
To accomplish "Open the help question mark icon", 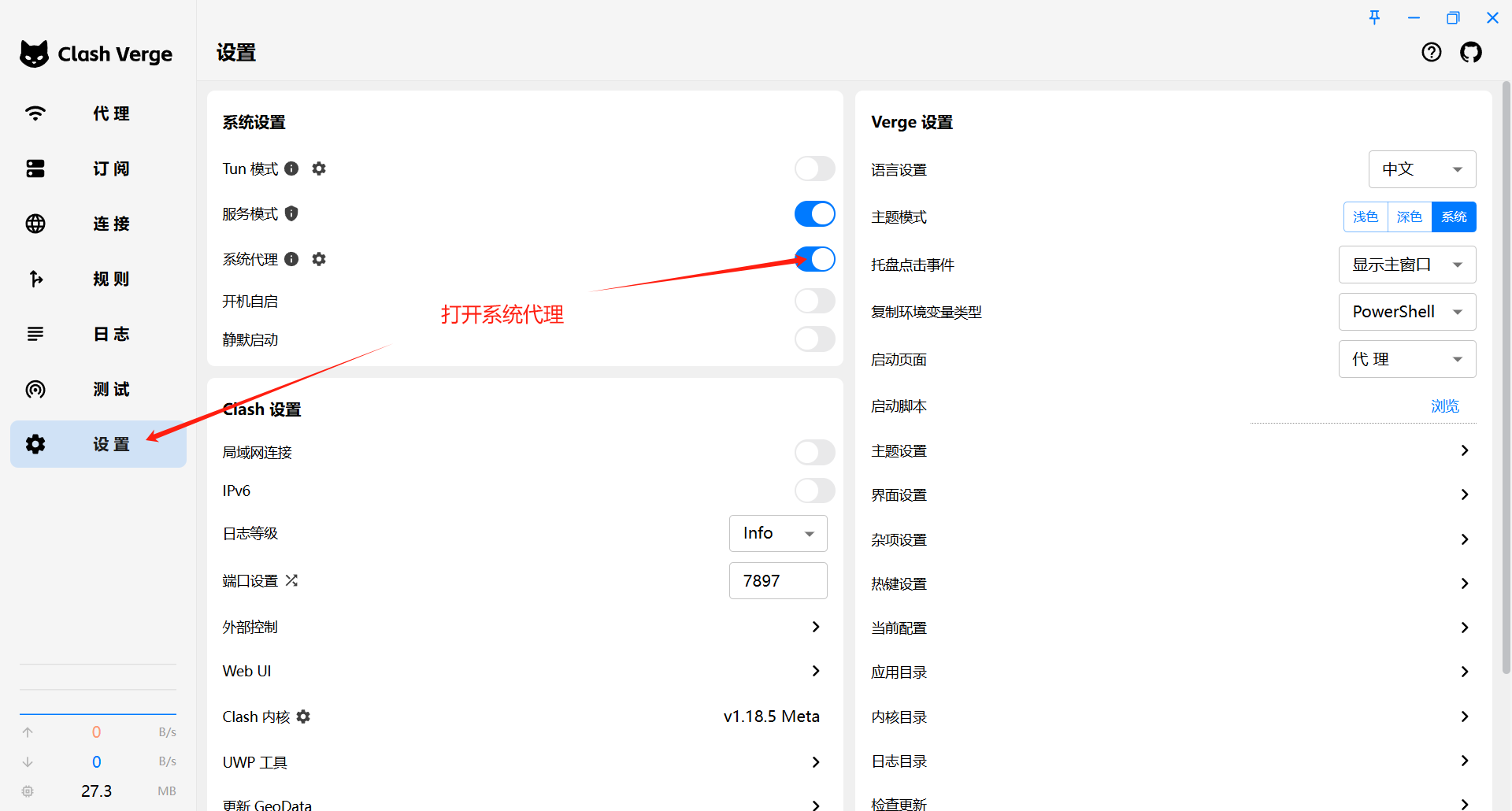I will coord(1431,53).
